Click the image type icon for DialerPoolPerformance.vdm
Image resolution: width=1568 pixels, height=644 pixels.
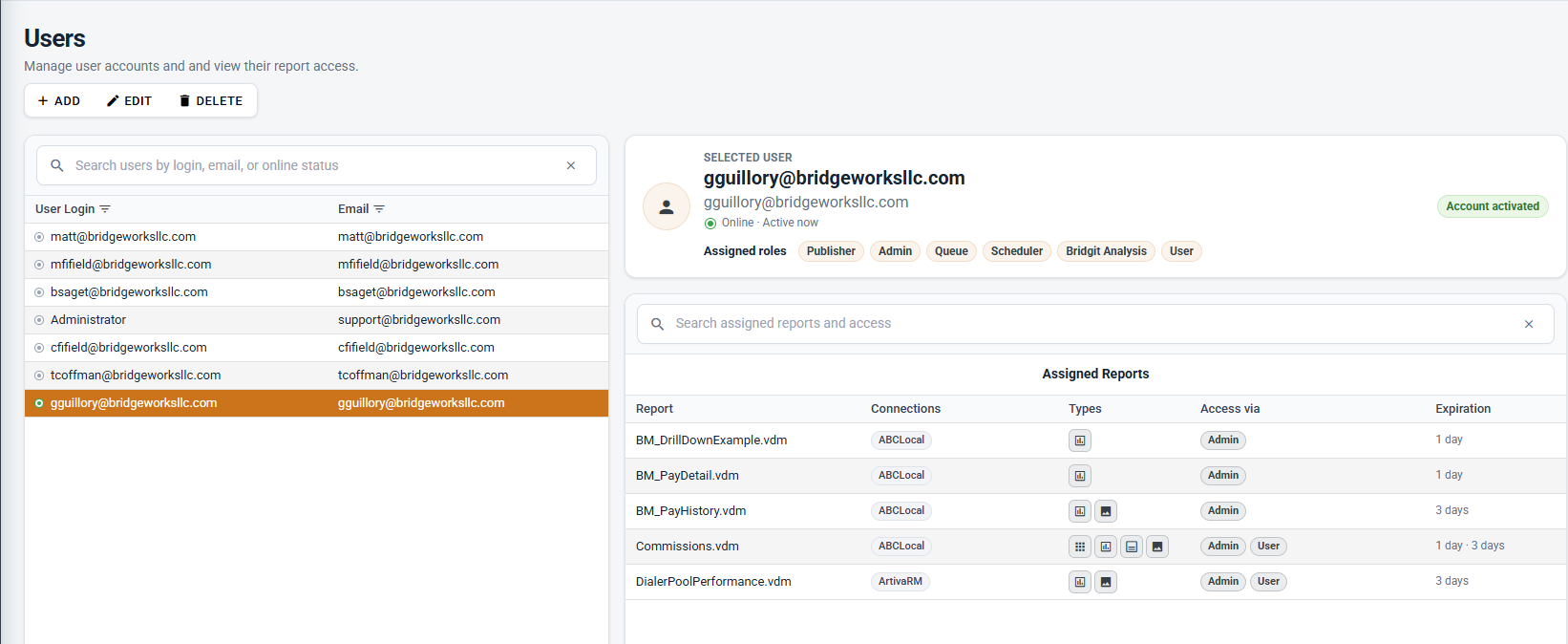click(1106, 582)
